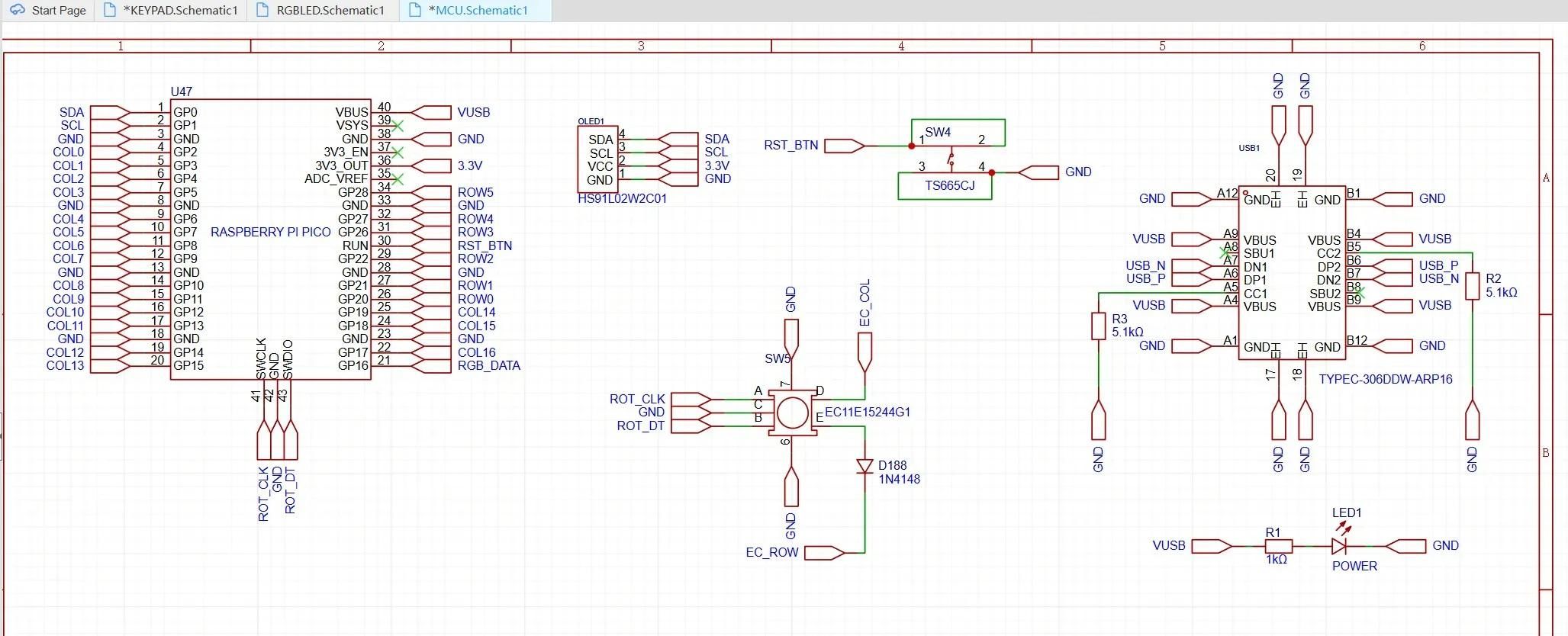Click the HS91L02W2C01 part name label
Screen dimensions: 1568x636
click(622, 198)
